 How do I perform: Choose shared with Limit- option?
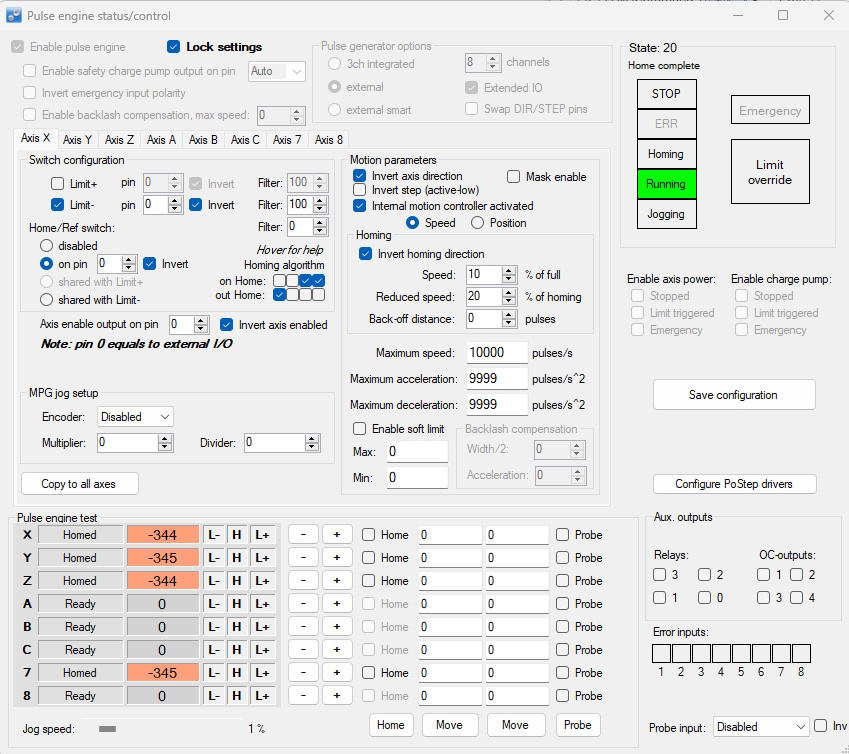point(47,300)
